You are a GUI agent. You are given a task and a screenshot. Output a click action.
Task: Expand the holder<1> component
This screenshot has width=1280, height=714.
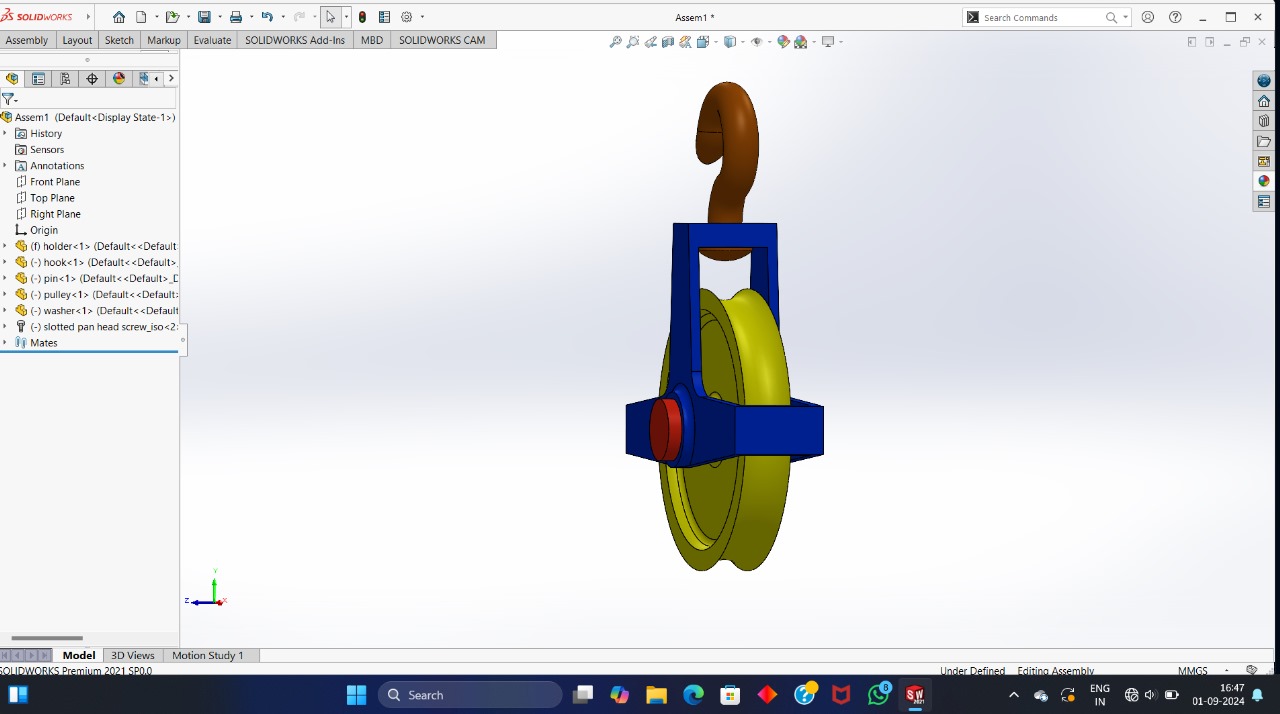(x=5, y=246)
